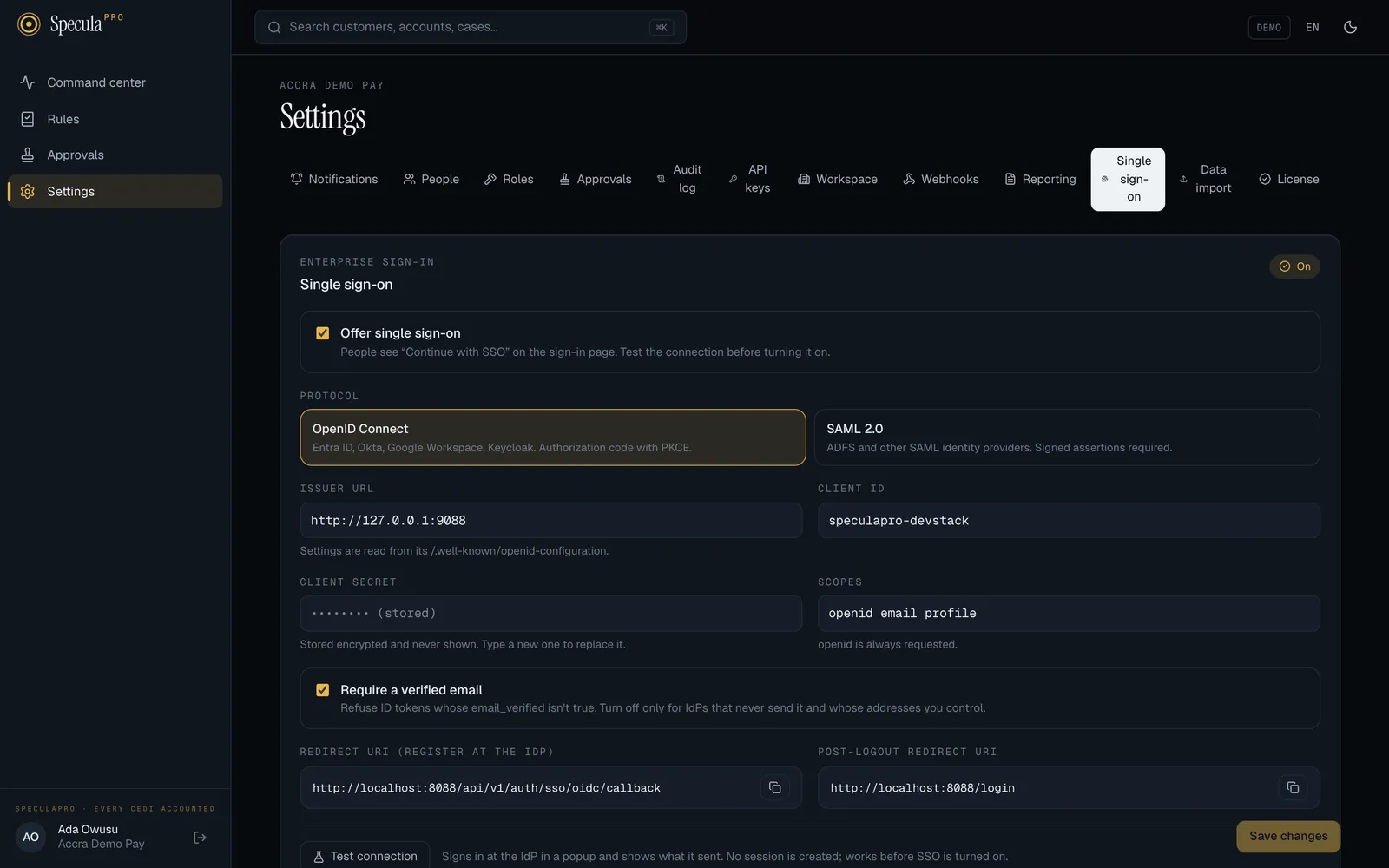Click the EN language switcher
The width and height of the screenshot is (1389, 868).
(x=1313, y=27)
